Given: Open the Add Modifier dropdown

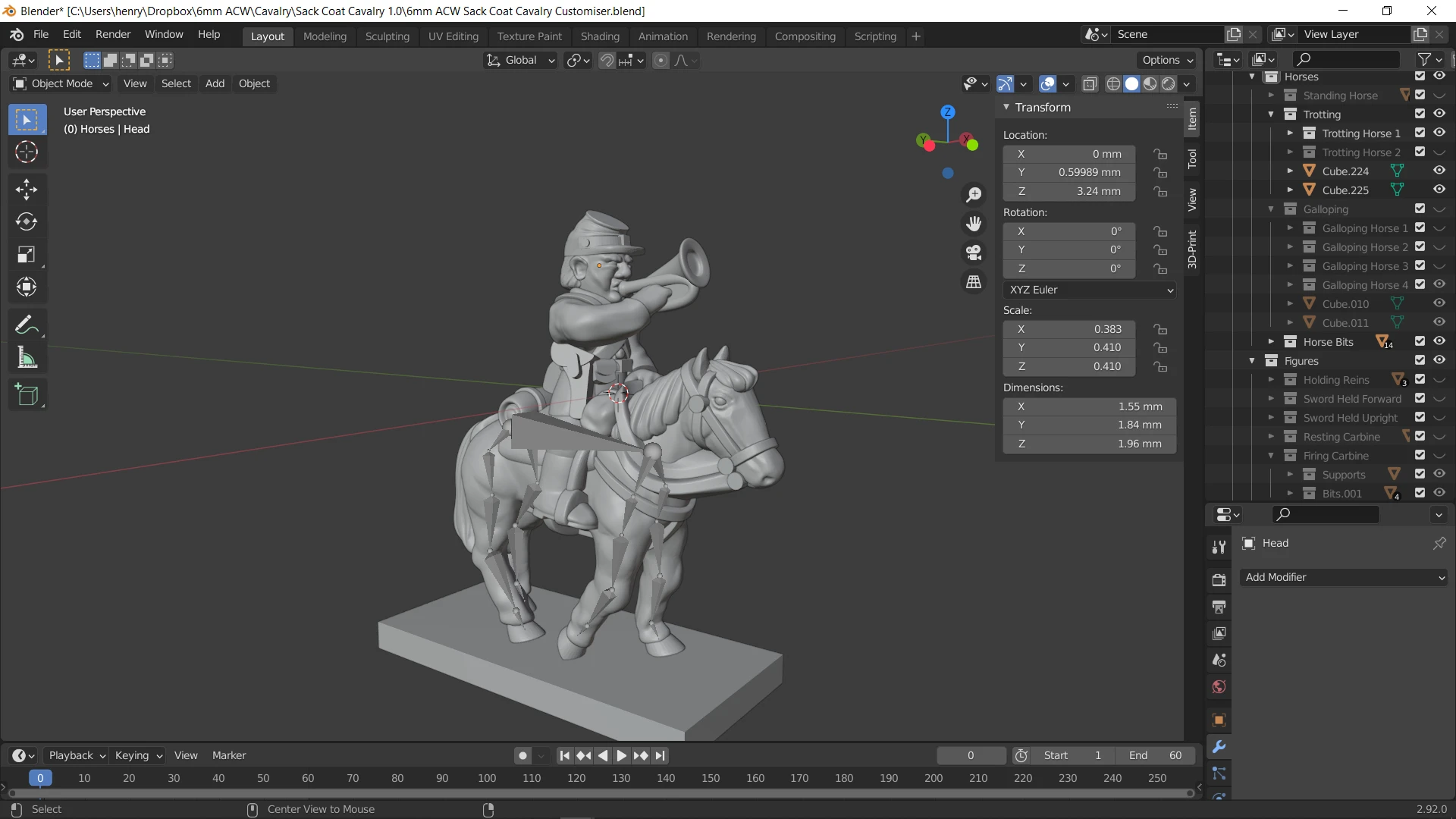Looking at the screenshot, I should pyautogui.click(x=1344, y=577).
